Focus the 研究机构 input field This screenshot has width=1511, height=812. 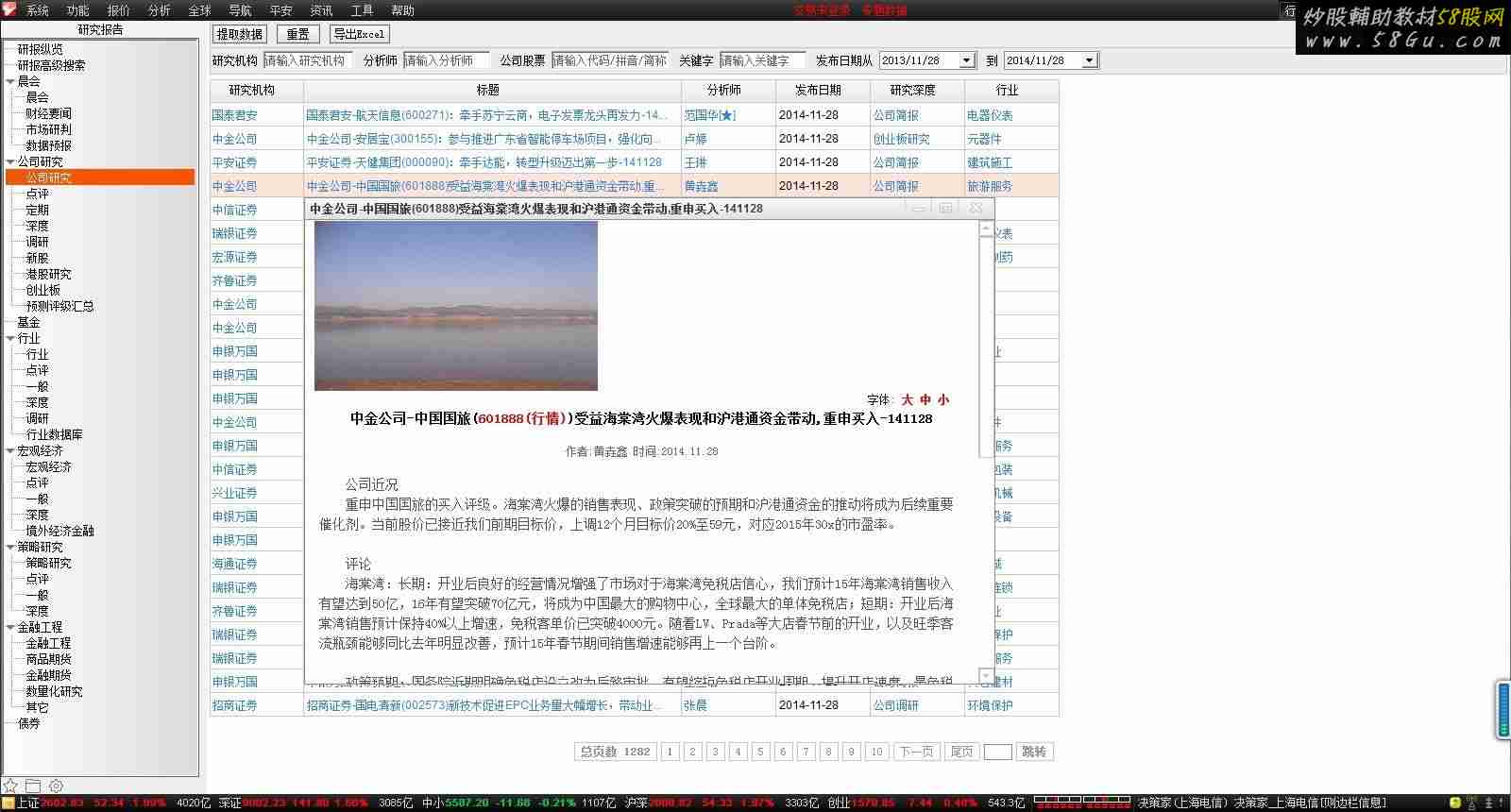coord(307,60)
